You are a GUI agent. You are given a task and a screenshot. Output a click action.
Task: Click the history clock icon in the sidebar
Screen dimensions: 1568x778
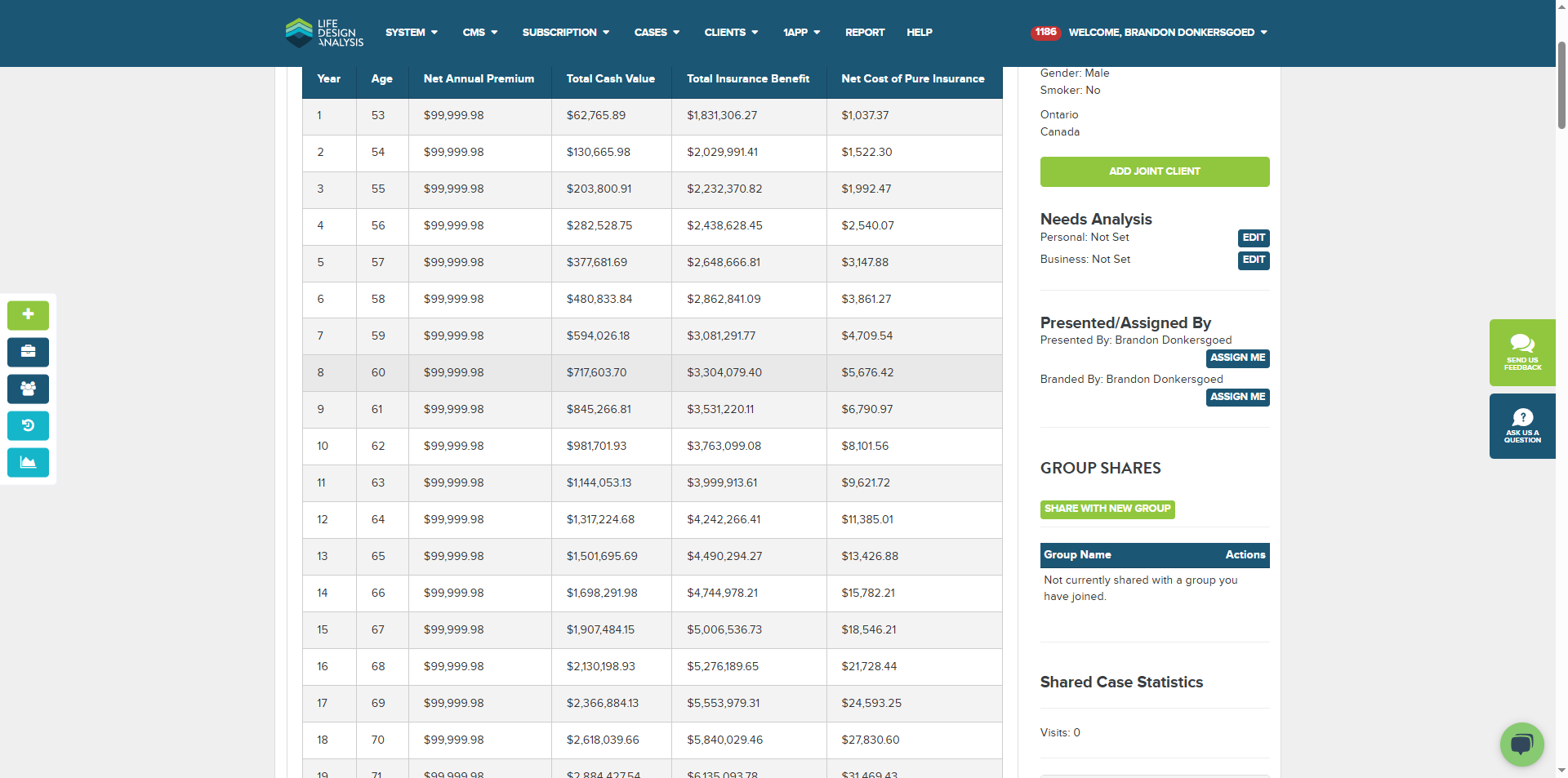[28, 425]
